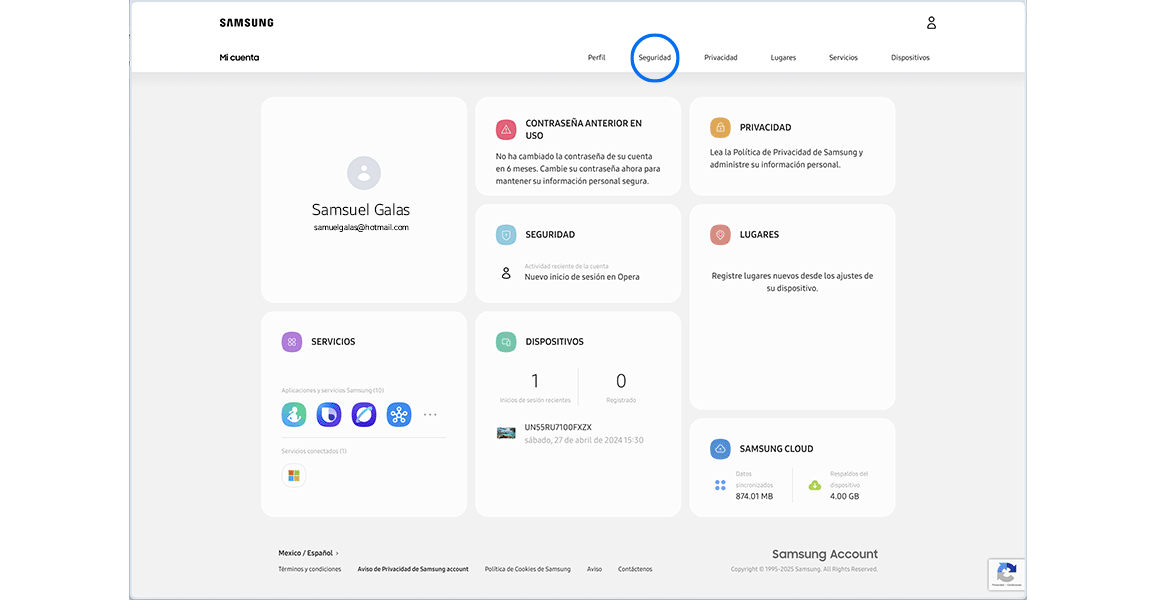1156x600 pixels.
Task: Open the Samsung Internet browser icon
Action: click(364, 414)
